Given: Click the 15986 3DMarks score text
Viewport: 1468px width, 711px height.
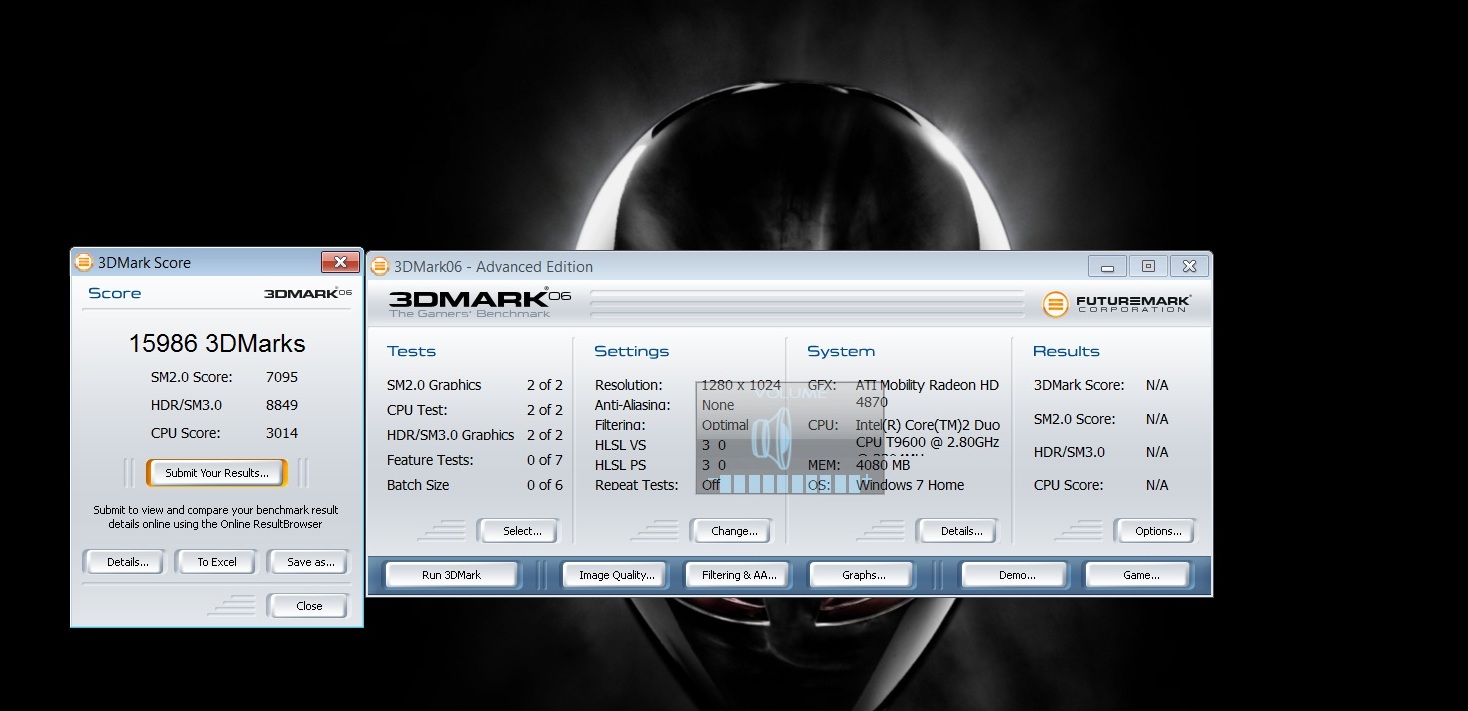Looking at the screenshot, I should pyautogui.click(x=217, y=344).
